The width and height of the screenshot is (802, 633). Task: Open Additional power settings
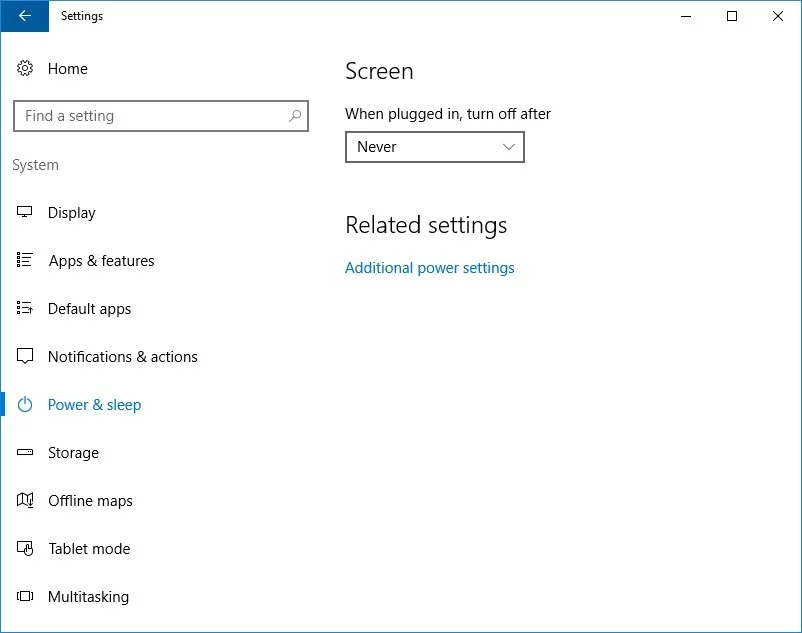tap(429, 268)
